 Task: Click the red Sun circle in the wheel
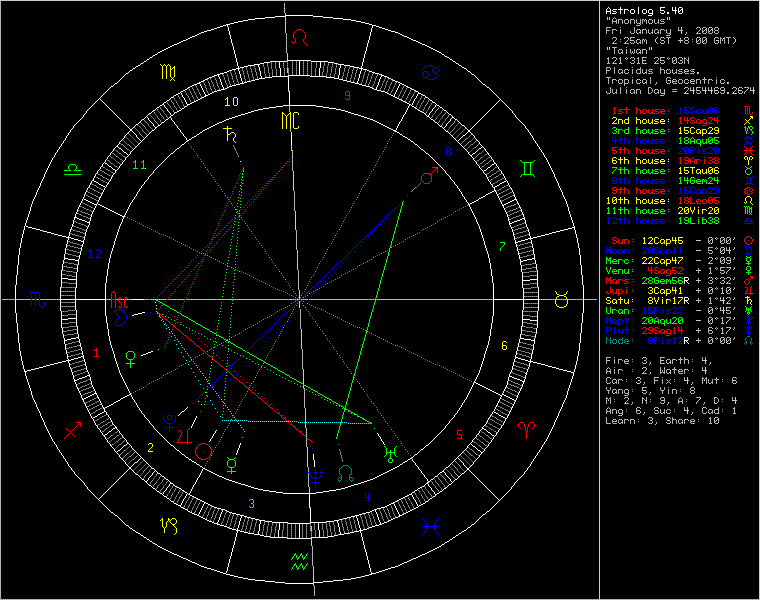203,450
